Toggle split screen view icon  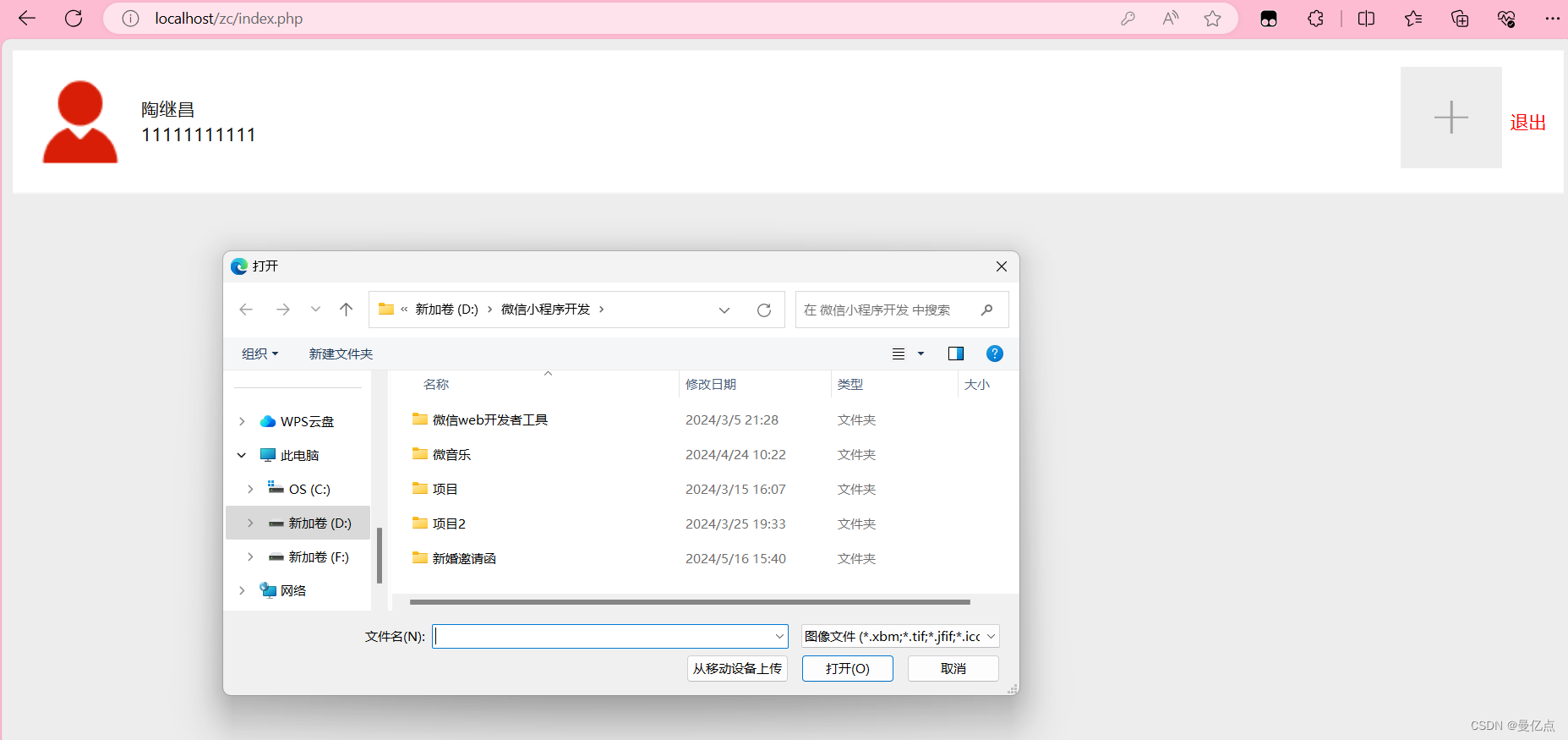pos(1366,19)
